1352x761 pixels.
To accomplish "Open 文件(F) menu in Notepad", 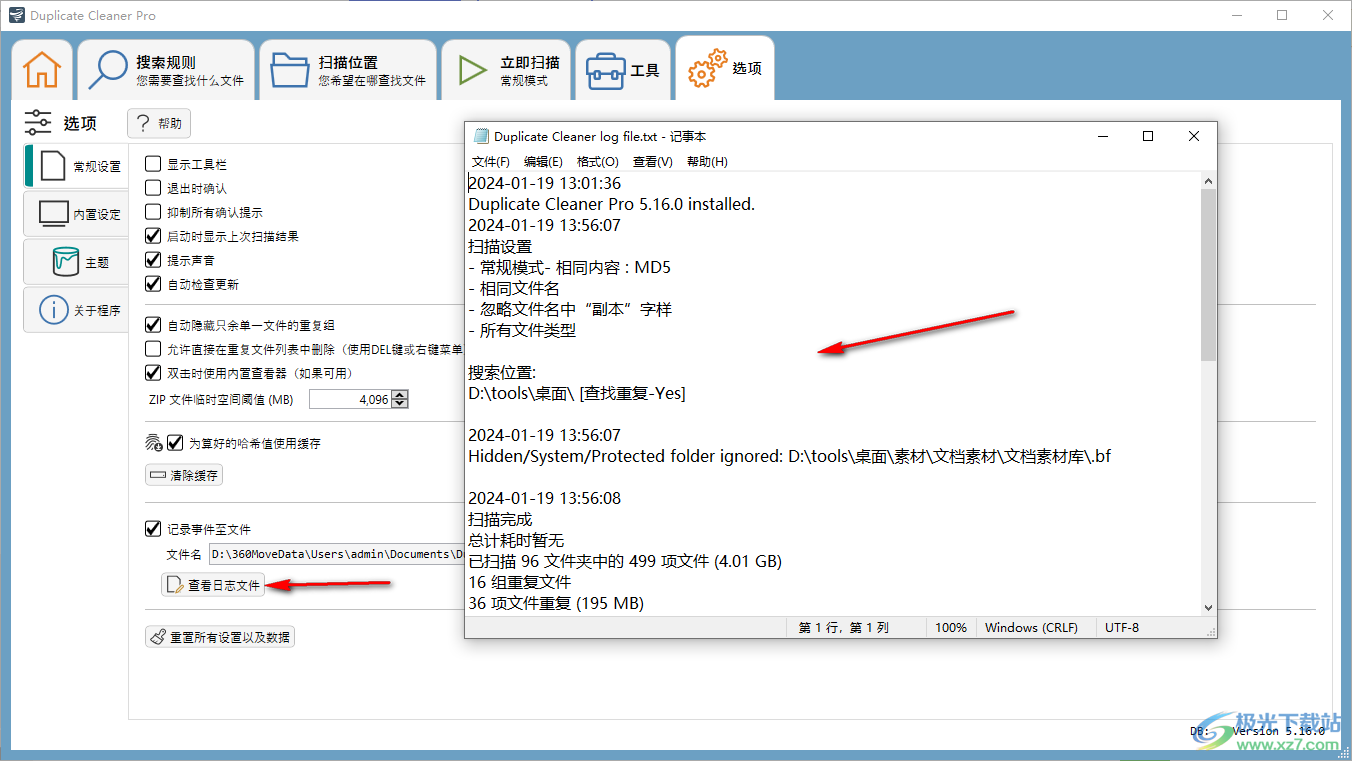I will 491,161.
